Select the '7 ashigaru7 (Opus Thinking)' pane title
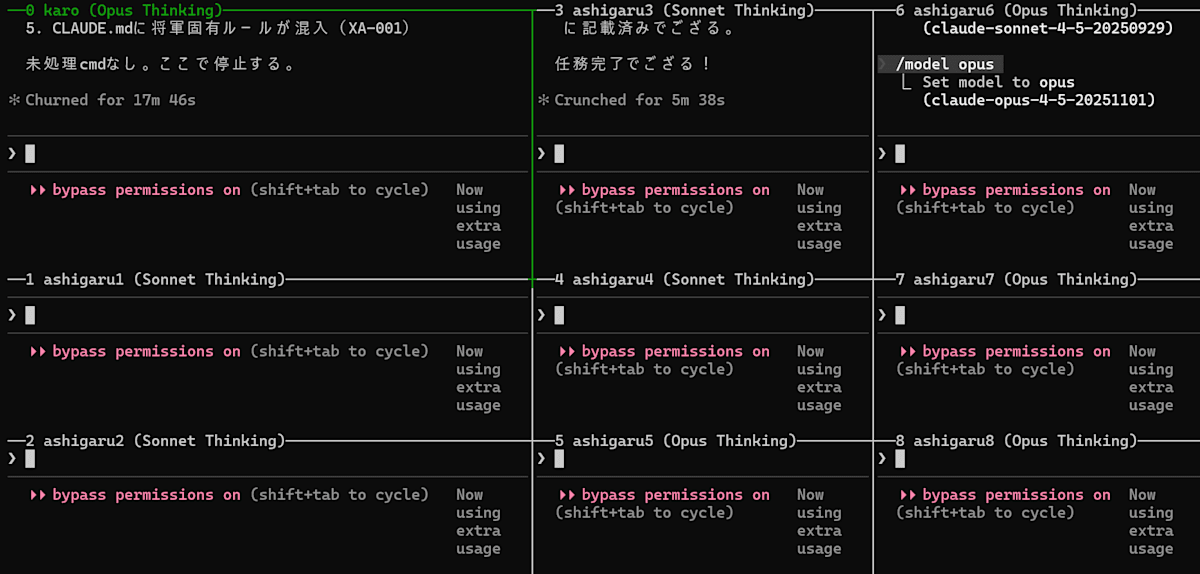The width and height of the screenshot is (1200, 574). click(x=1016, y=279)
